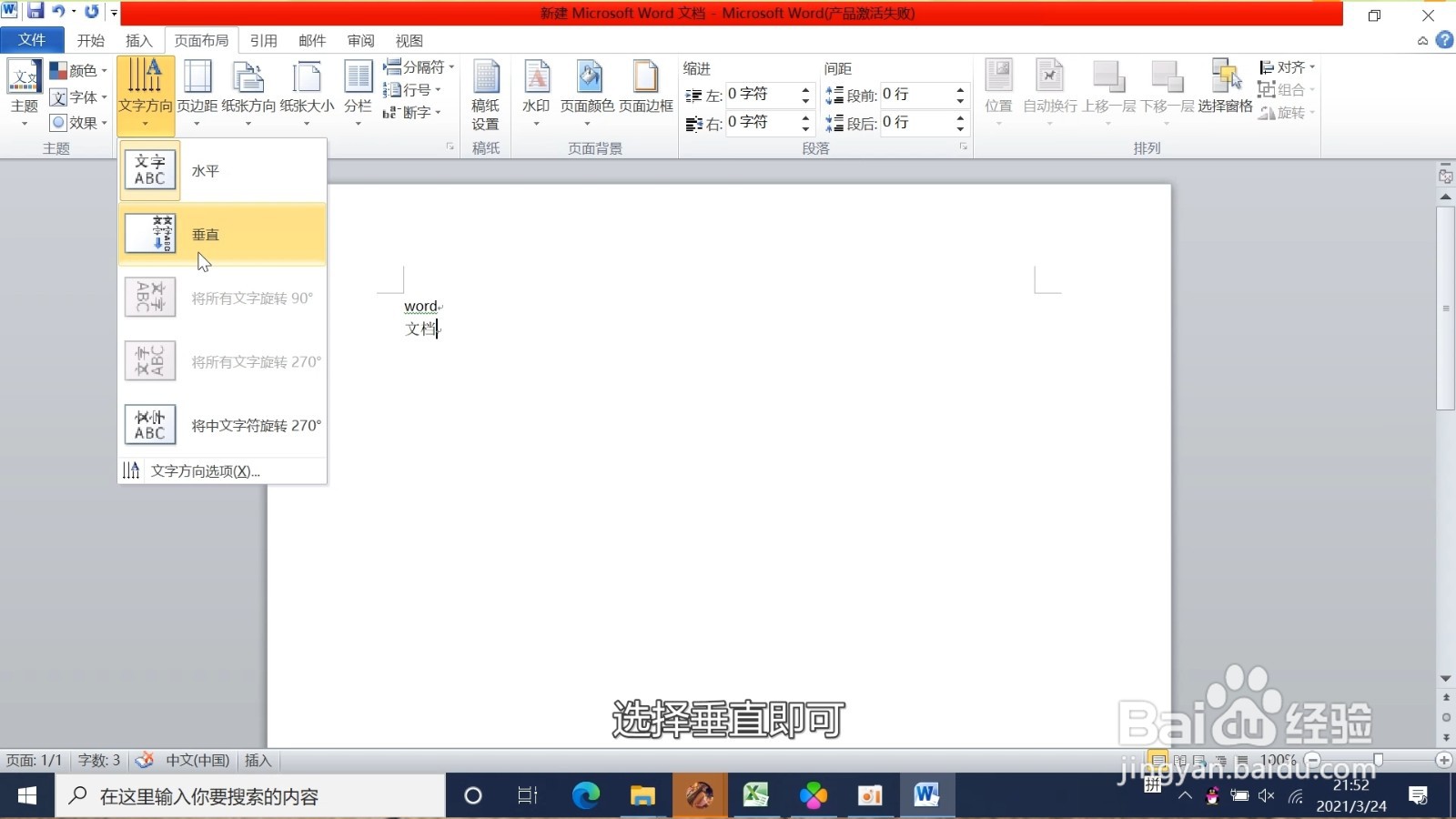Open Page Setup dialog launcher
This screenshot has height=819, width=1456.
point(450,147)
